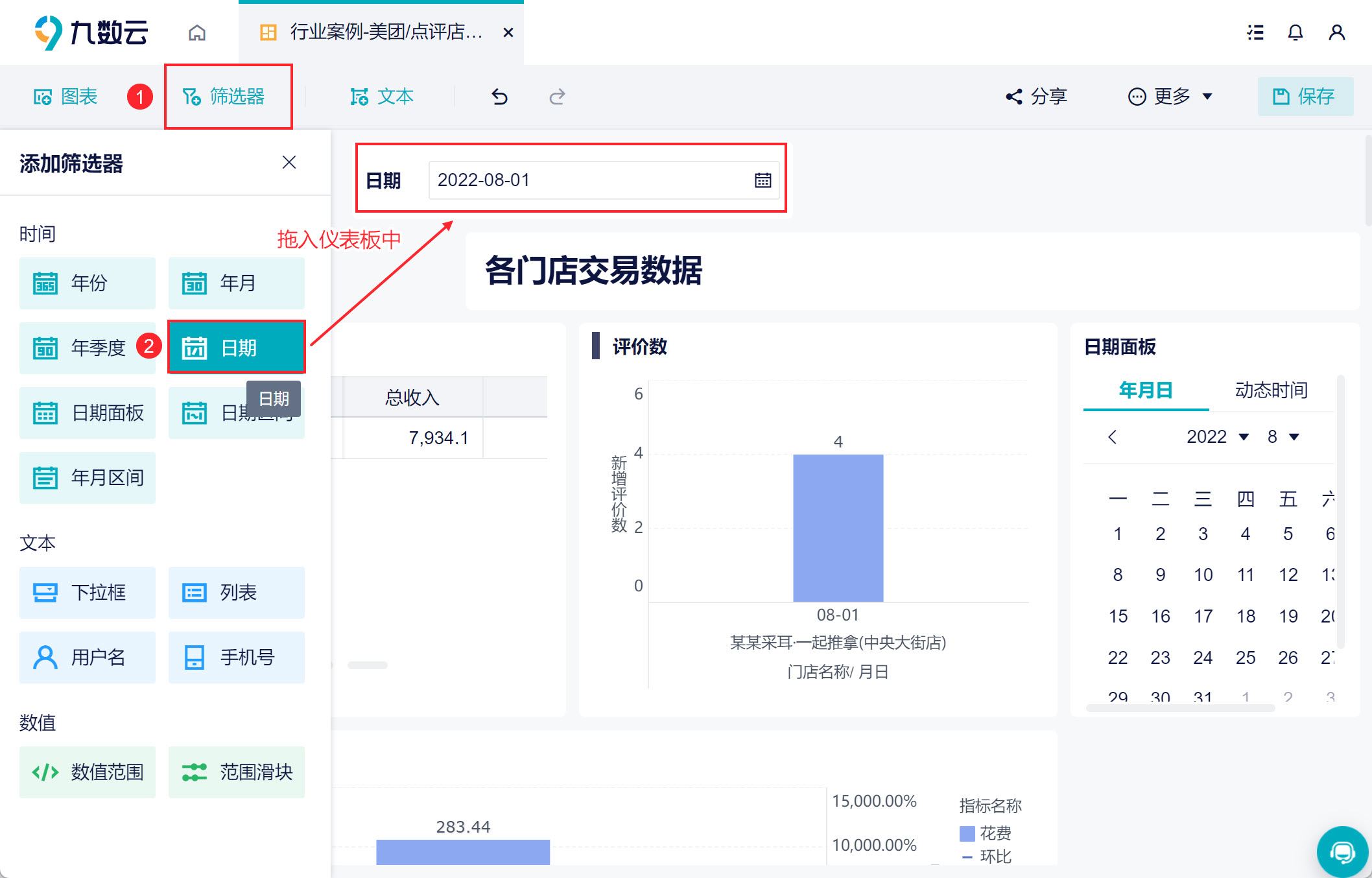The height and width of the screenshot is (878, 1372).
Task: Select the 范围滑块 range slider filter
Action: click(237, 772)
